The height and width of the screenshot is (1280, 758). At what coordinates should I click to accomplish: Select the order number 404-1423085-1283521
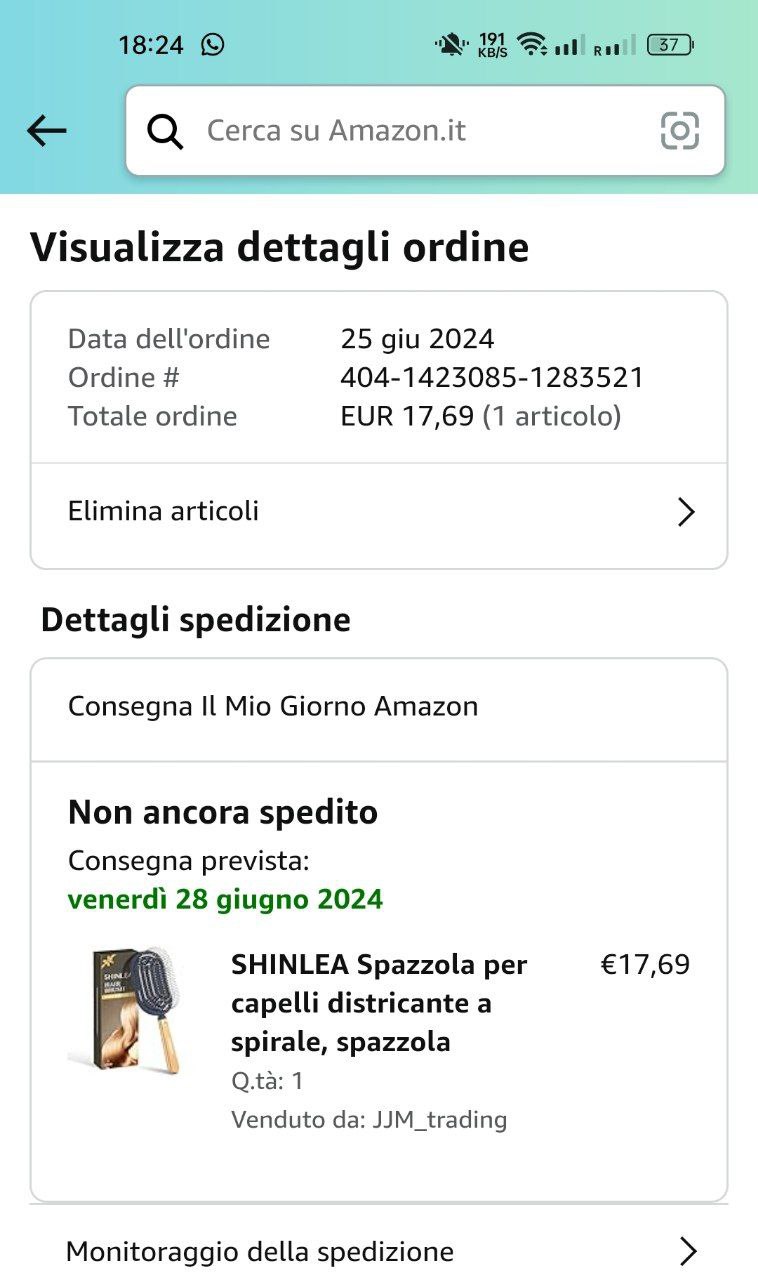tap(492, 378)
